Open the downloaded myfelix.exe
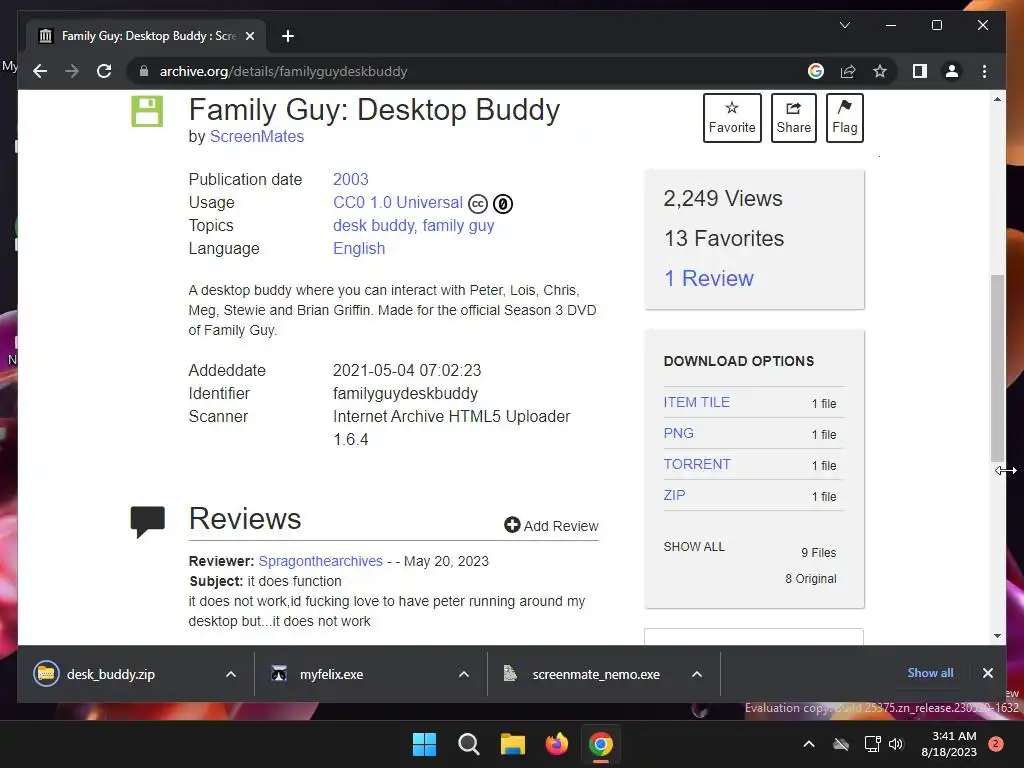 click(332, 674)
